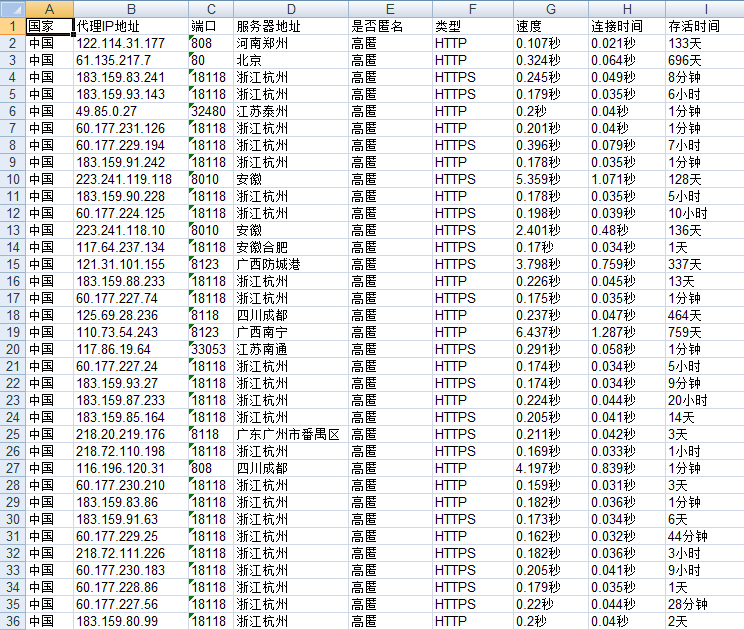Viewport: 744px width, 630px height.
Task: Select row 36 by its row header
Action: [11, 621]
